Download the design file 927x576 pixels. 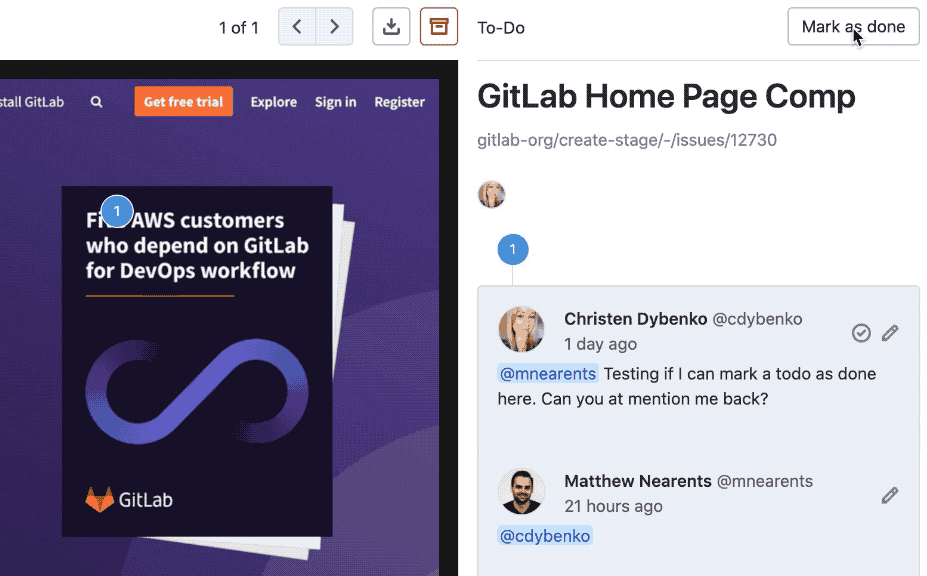[x=392, y=27]
